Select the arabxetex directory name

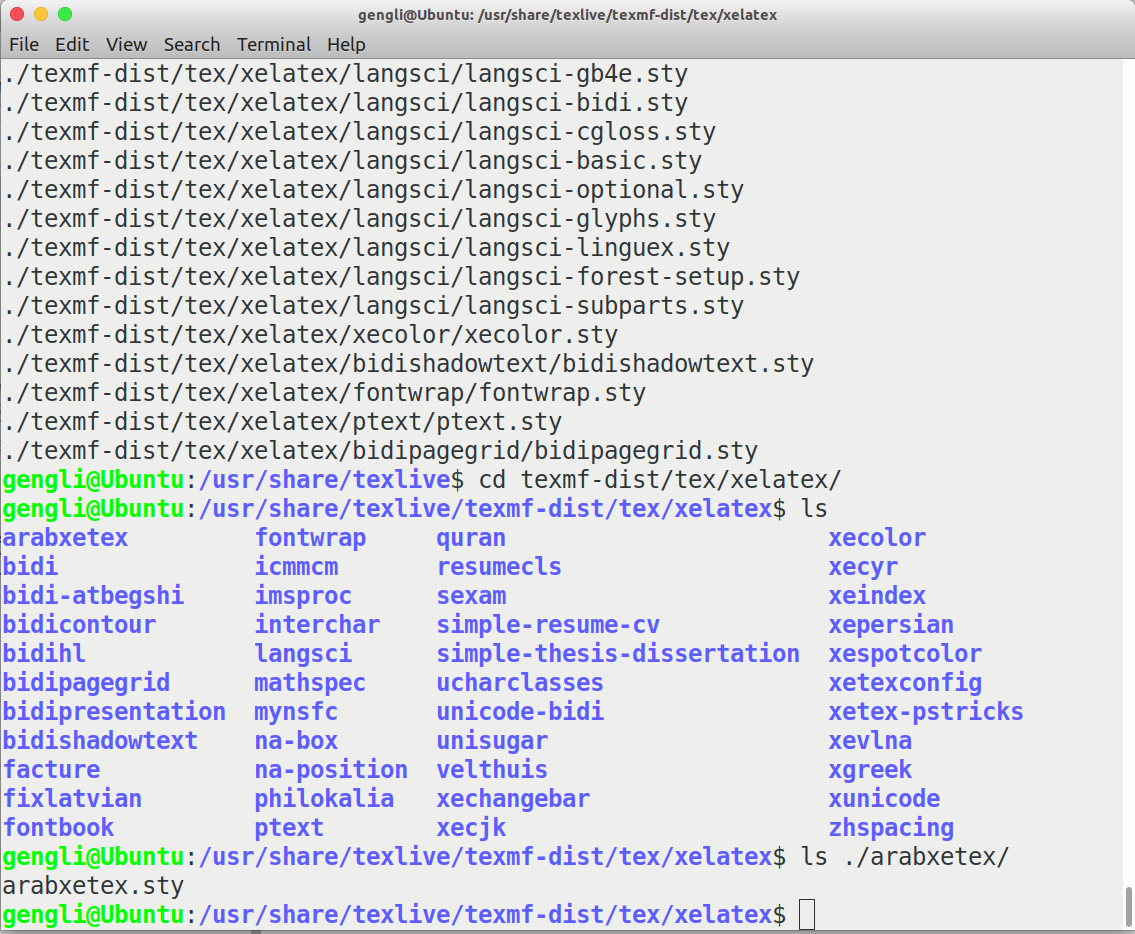click(64, 537)
